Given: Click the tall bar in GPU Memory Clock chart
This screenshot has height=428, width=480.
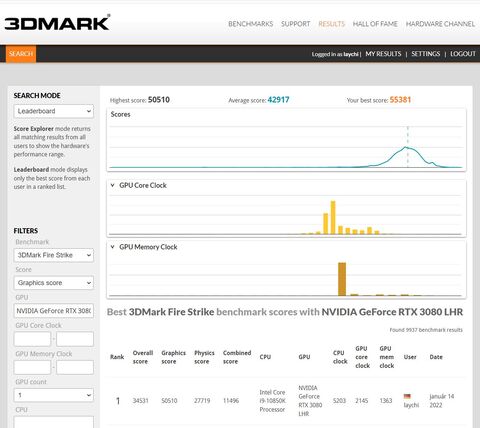Looking at the screenshot, I should click(342, 279).
